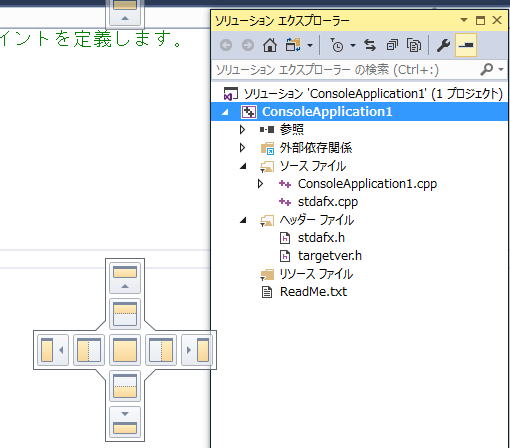Click the dock top half split guide
This screenshot has width=510, height=448.
click(x=125, y=314)
